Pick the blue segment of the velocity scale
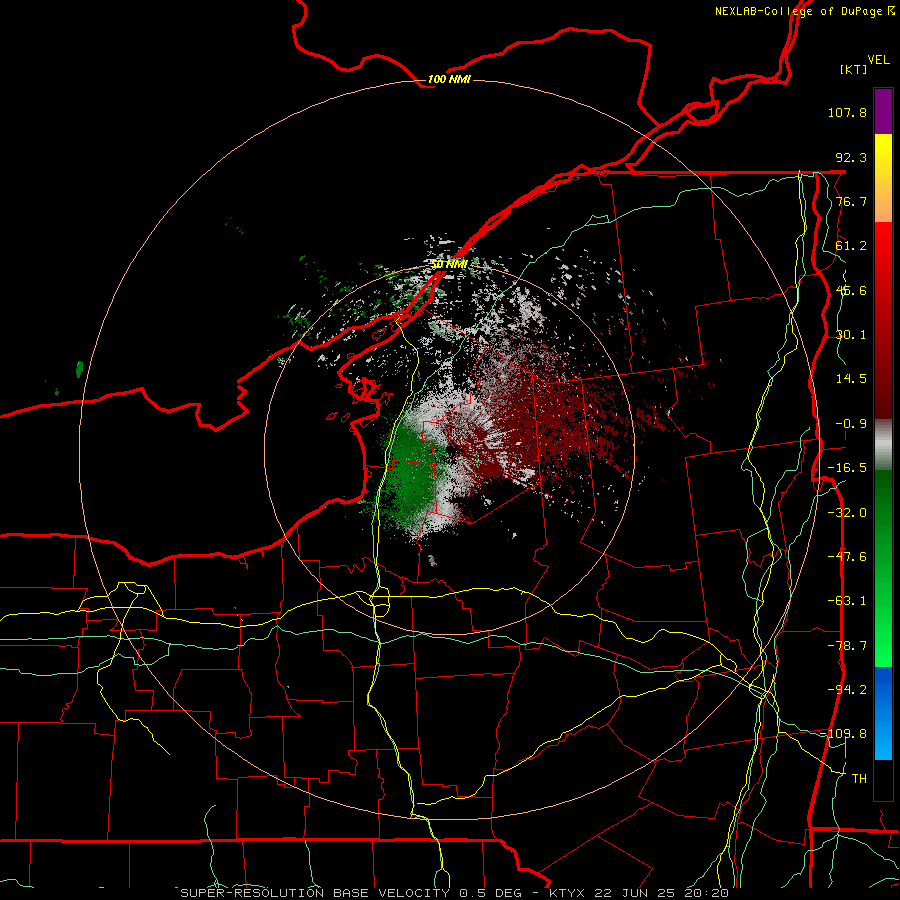This screenshot has height=900, width=900. click(x=883, y=713)
